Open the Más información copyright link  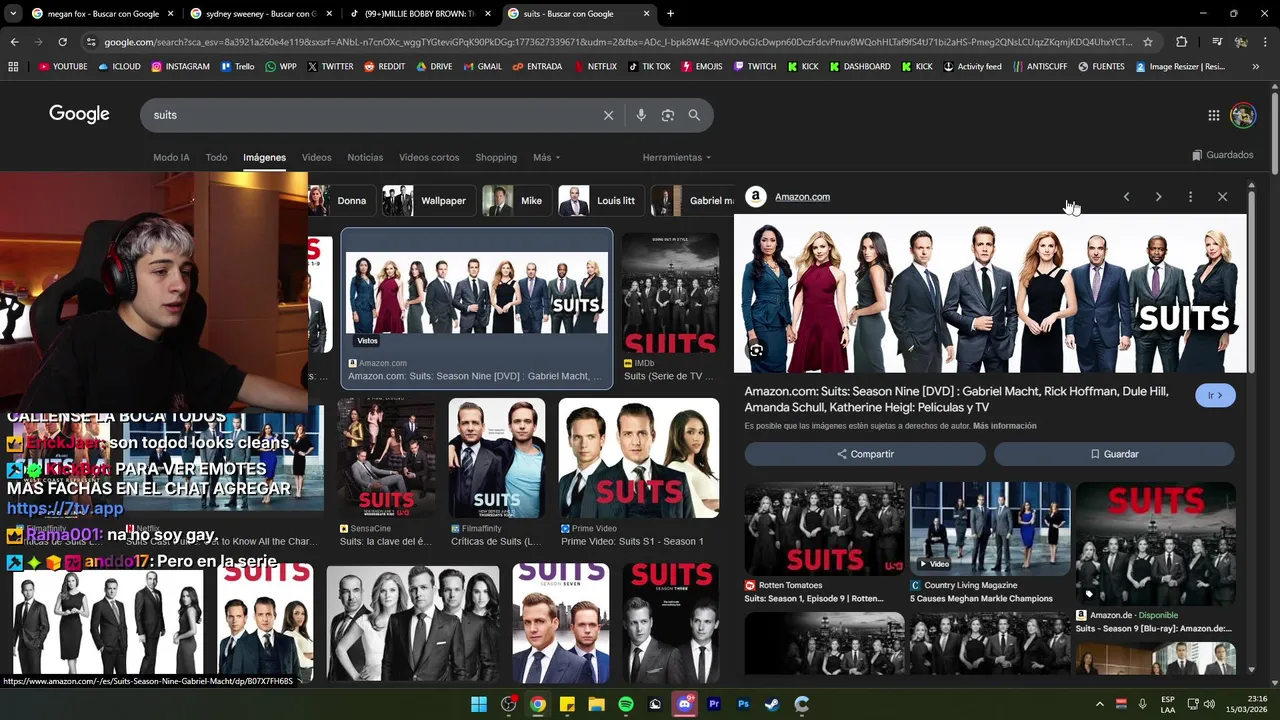(1004, 426)
